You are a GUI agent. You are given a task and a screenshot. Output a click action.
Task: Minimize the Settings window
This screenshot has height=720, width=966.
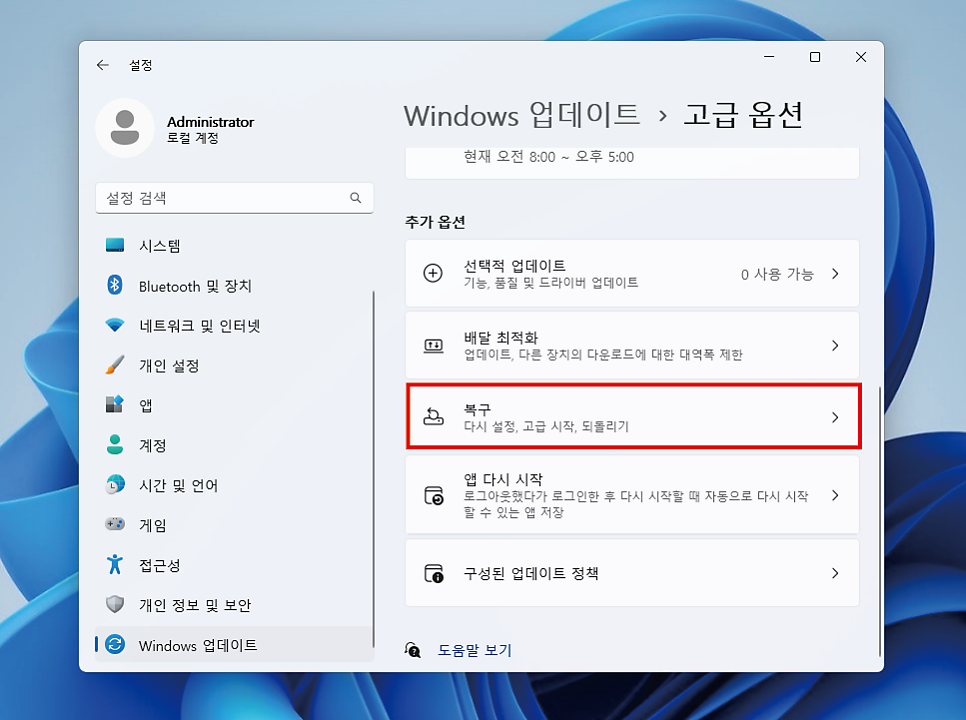click(x=769, y=57)
